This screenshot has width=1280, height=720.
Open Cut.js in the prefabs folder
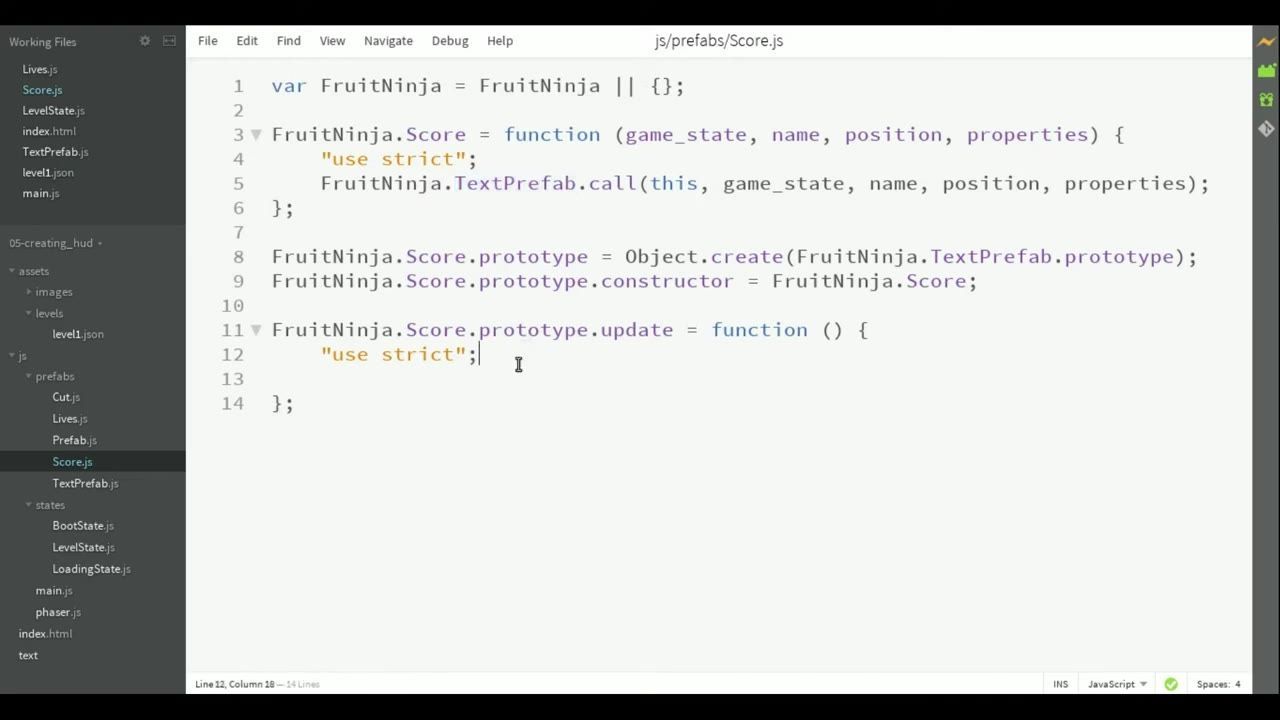point(66,397)
